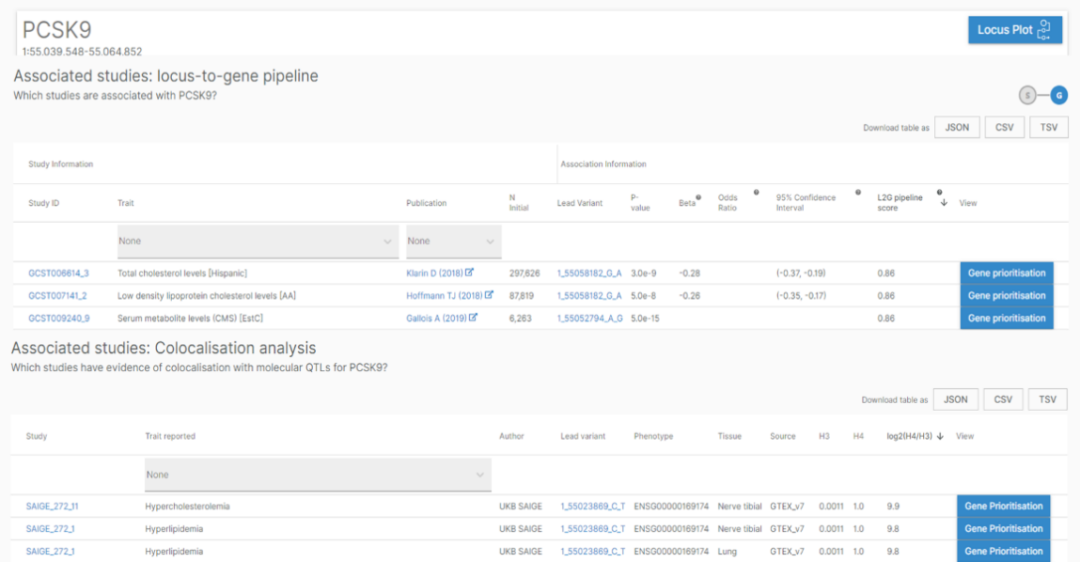Click the info icon next to Odds Ratio
1080x562 pixels.
[756, 192]
